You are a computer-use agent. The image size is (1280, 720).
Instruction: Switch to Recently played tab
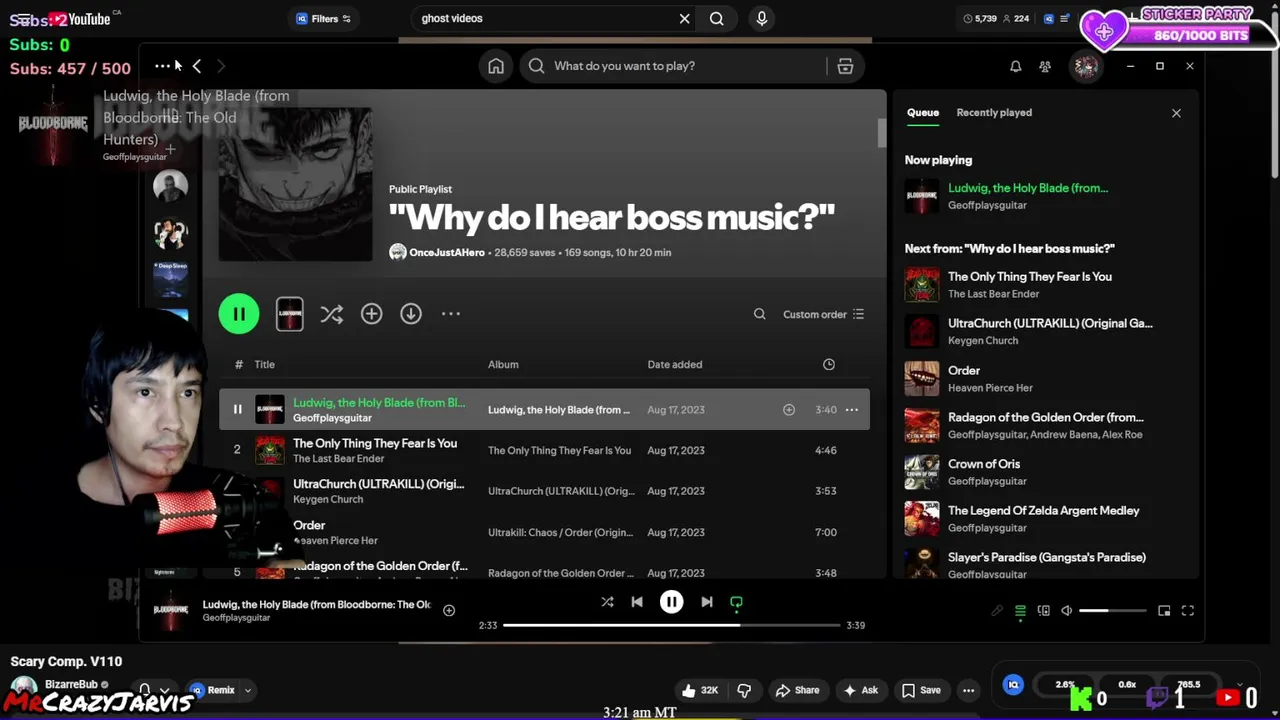pyautogui.click(x=994, y=112)
